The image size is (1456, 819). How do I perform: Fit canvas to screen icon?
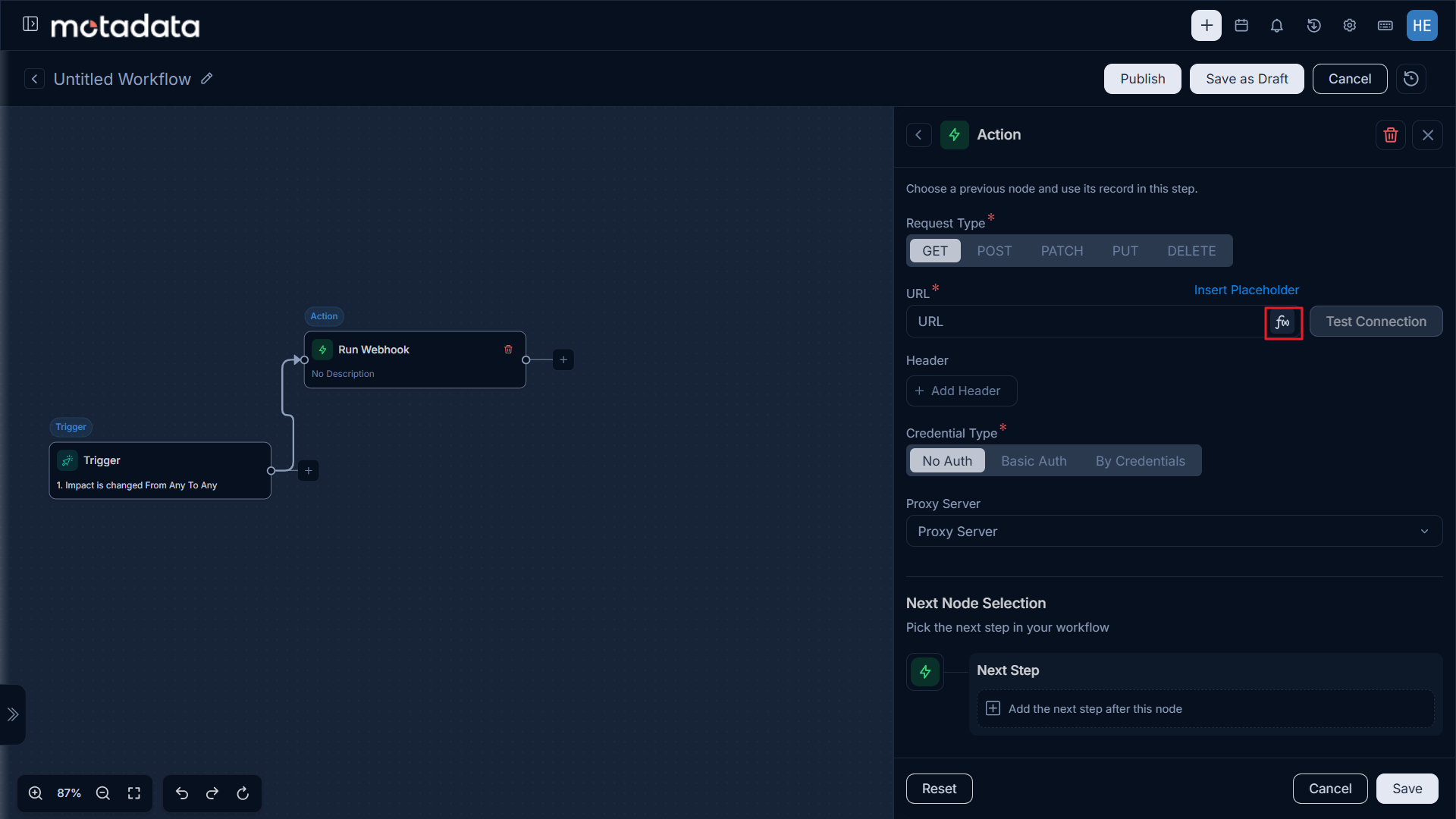(x=134, y=793)
